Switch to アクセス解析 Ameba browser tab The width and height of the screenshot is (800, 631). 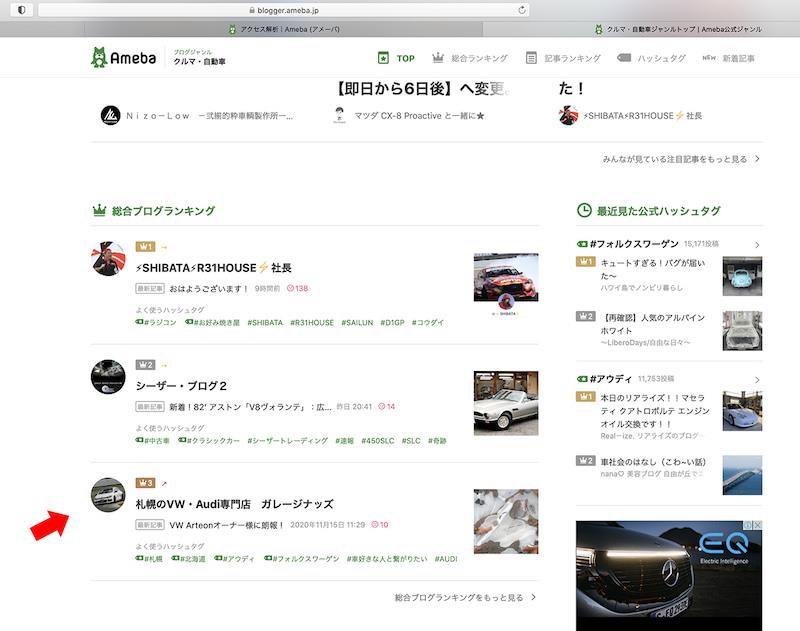coord(284,29)
